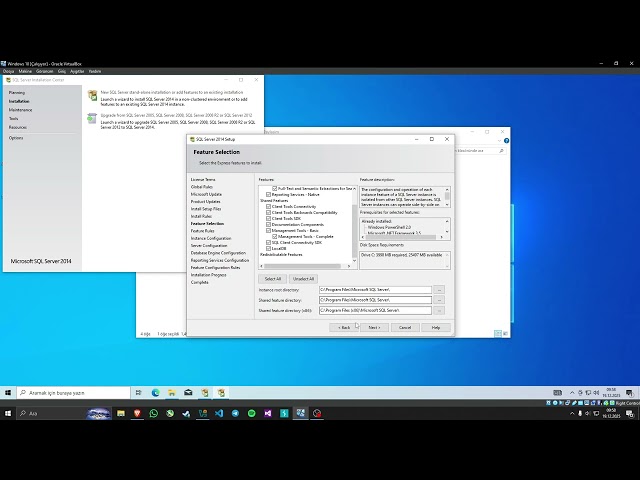
Task: Open Dosya menu in VirtualBox
Action: [x=8, y=71]
